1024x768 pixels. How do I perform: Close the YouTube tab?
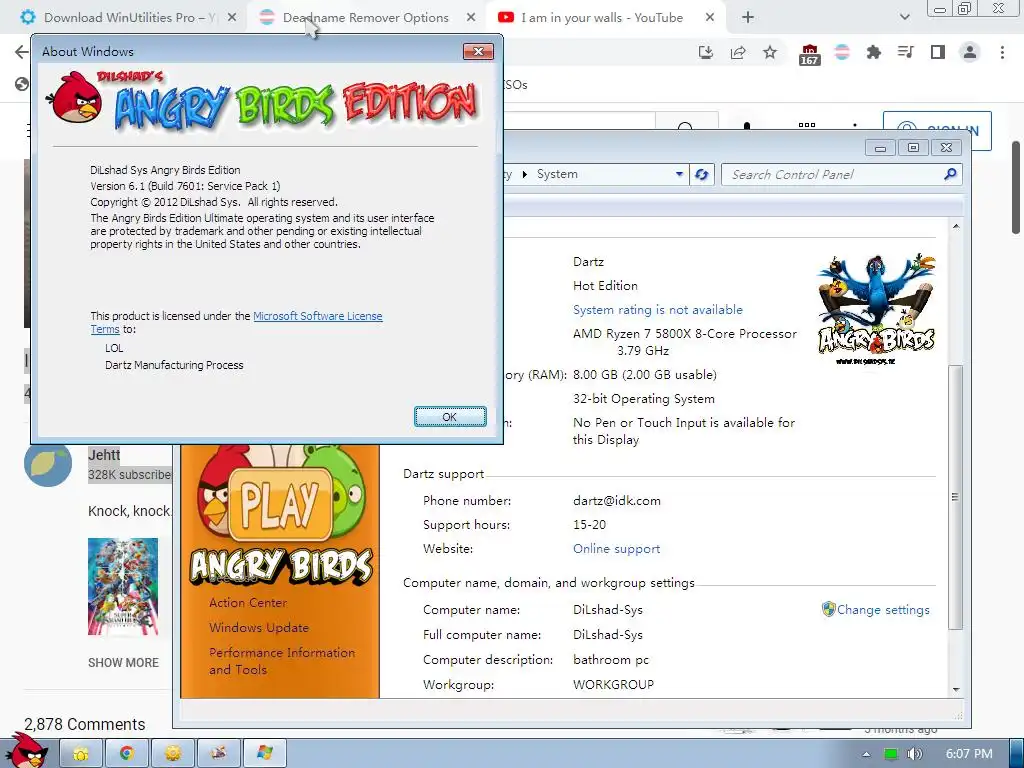click(x=710, y=18)
